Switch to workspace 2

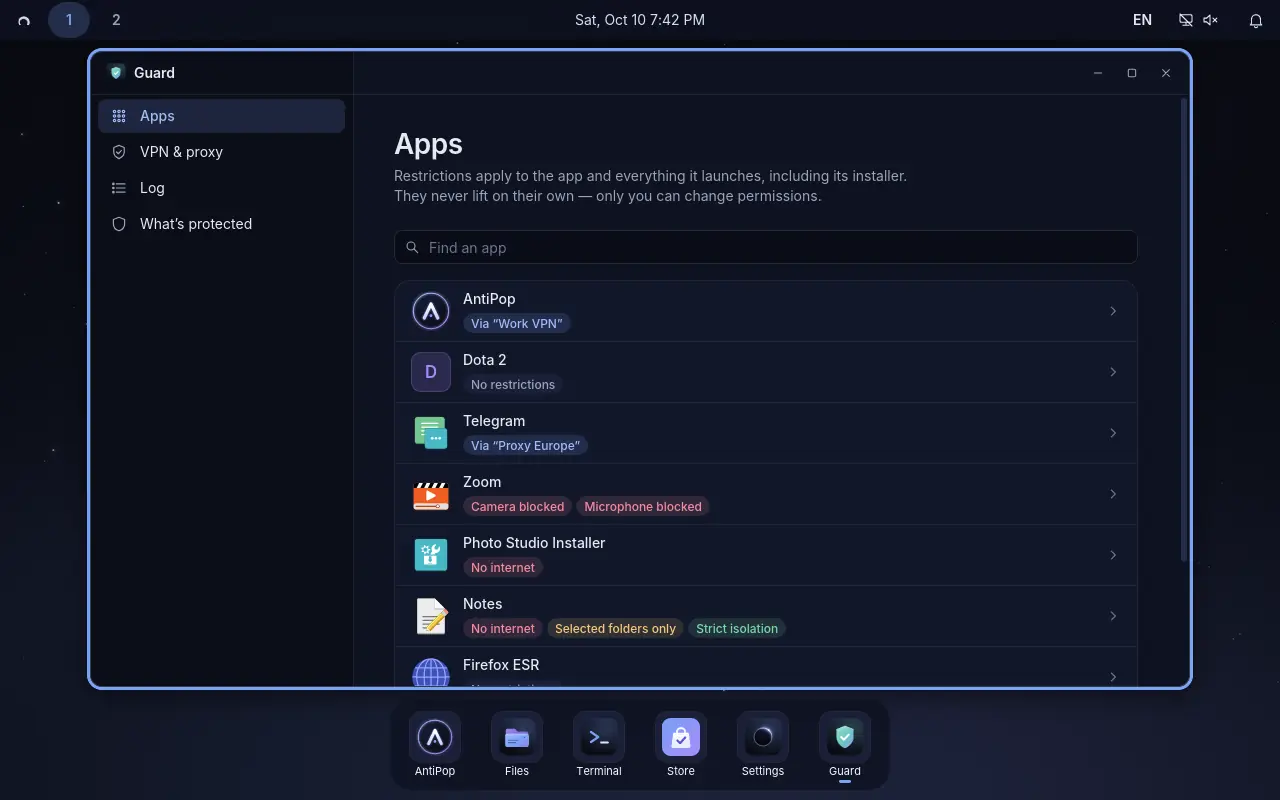tap(116, 20)
